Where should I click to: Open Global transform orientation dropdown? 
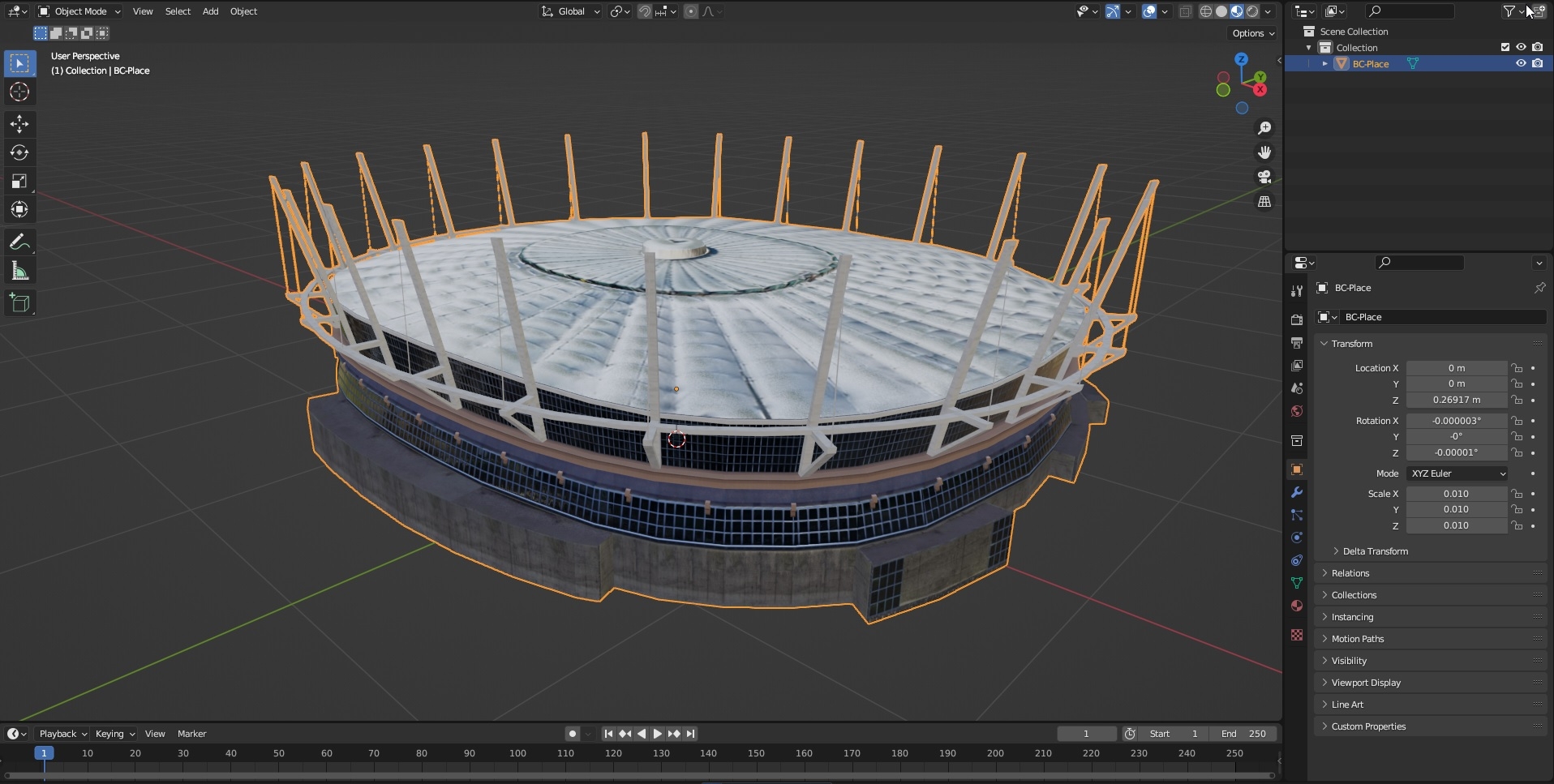point(572,11)
